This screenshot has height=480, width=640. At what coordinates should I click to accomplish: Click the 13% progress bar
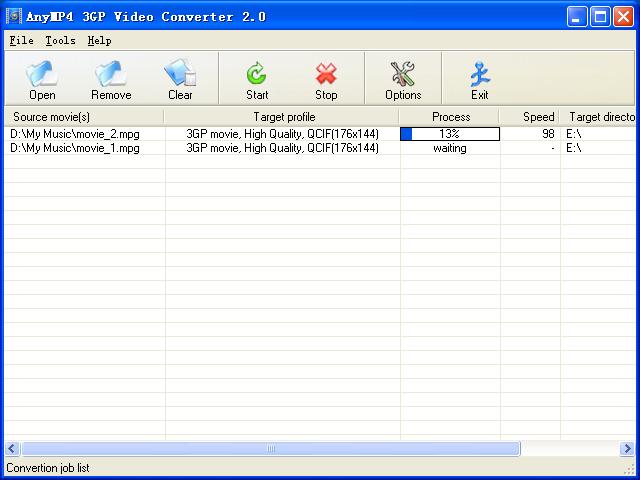450,134
